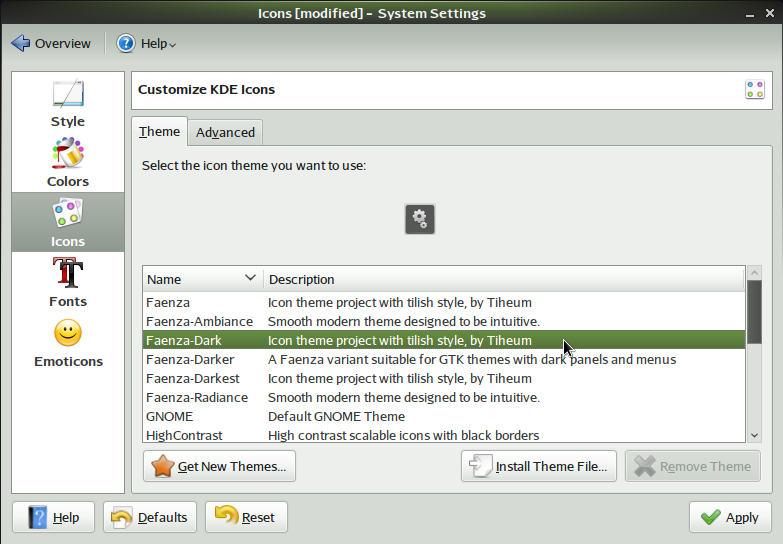Click the Reset button
The width and height of the screenshot is (783, 544).
coord(246,517)
